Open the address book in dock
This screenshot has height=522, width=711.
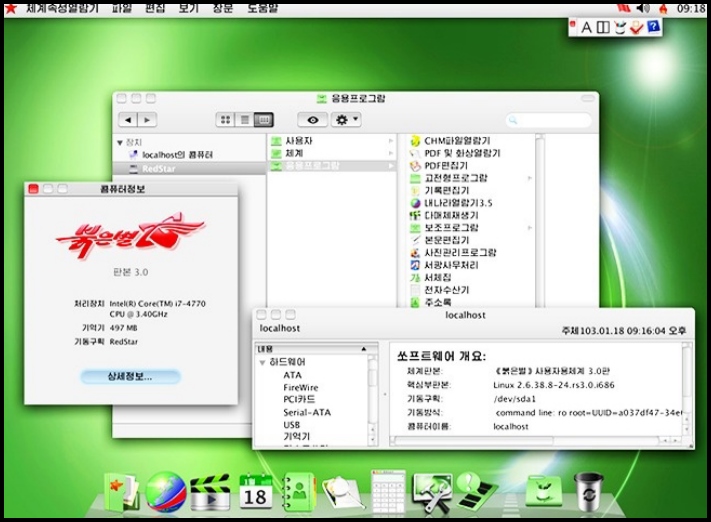pyautogui.click(x=298, y=493)
